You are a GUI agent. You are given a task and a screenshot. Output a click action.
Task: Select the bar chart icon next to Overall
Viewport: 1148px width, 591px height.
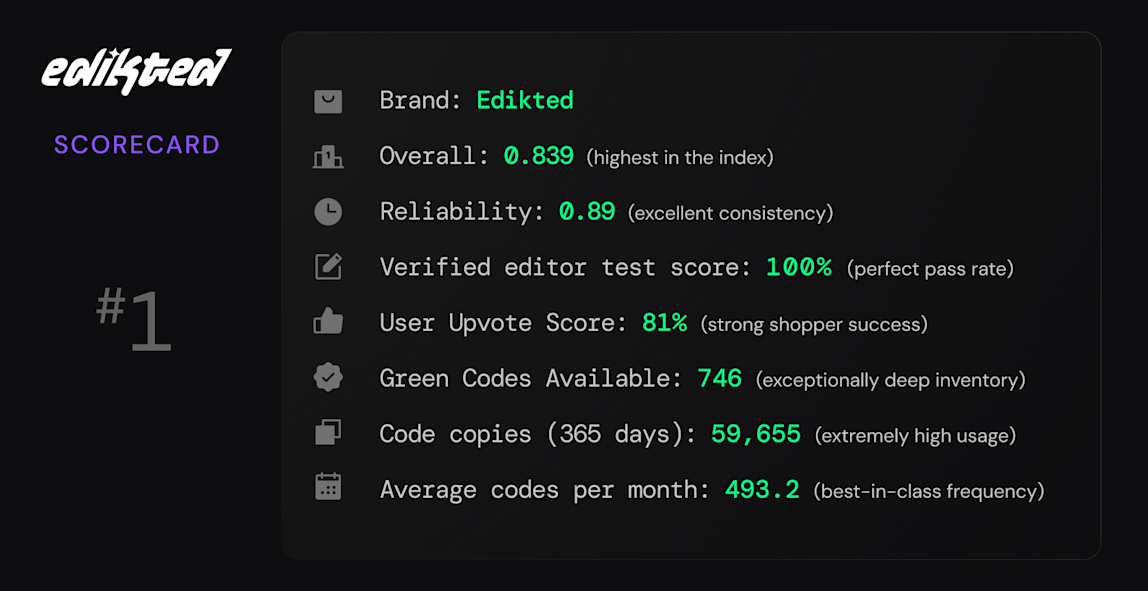329,156
